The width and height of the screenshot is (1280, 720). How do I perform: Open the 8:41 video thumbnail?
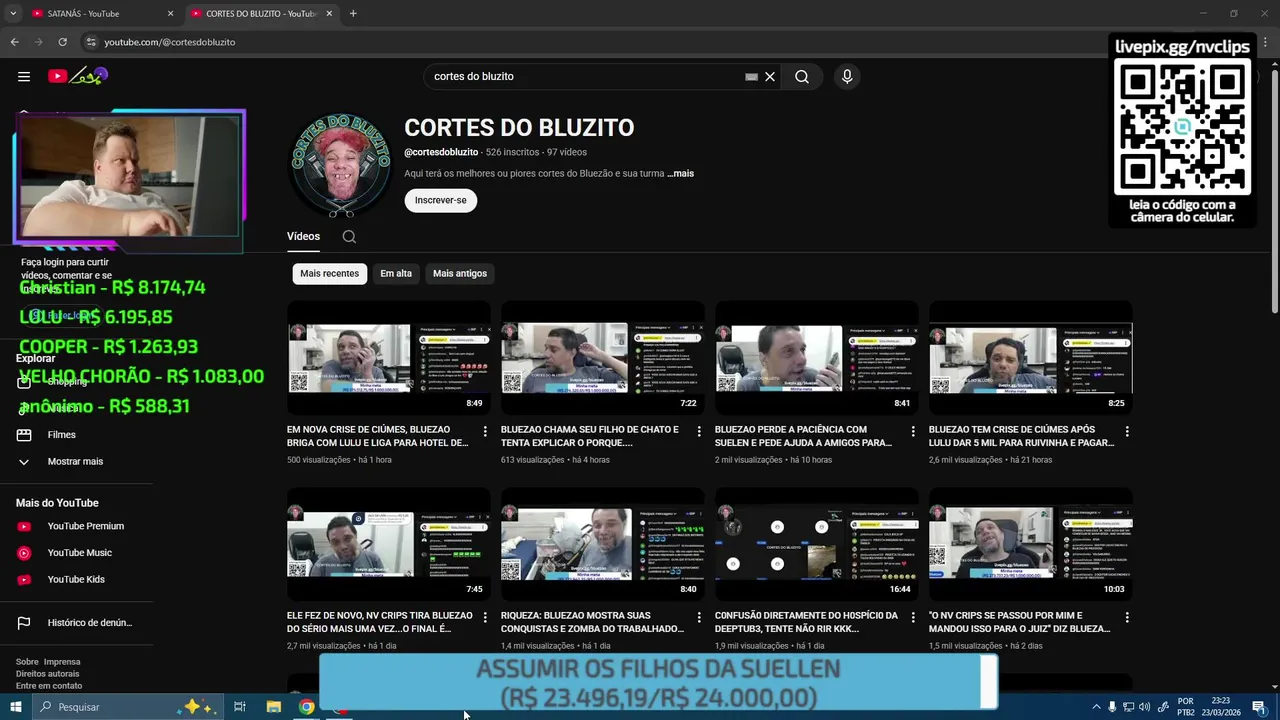click(817, 358)
